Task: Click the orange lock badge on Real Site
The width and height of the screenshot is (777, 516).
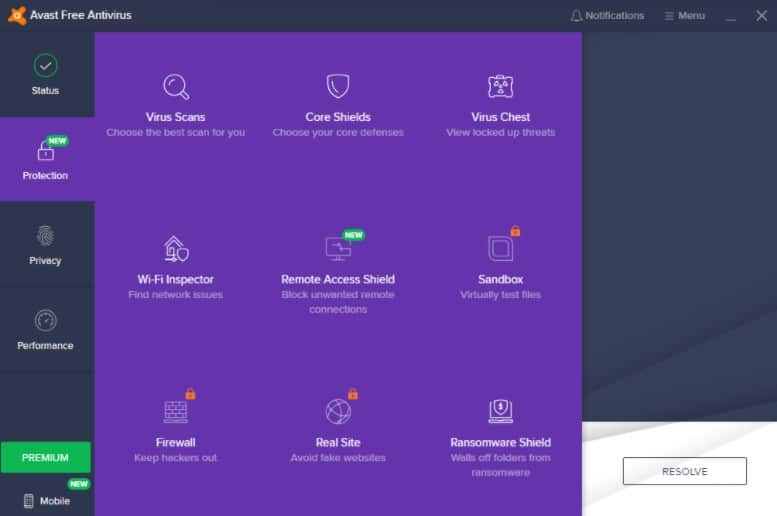Action: tap(353, 394)
